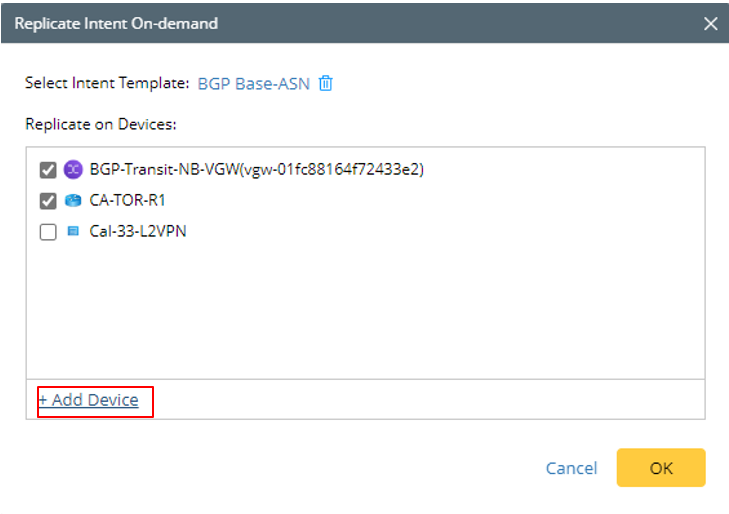Delete the selected BGP Base-ASN template
This screenshot has height=514, width=729.
tap(325, 83)
